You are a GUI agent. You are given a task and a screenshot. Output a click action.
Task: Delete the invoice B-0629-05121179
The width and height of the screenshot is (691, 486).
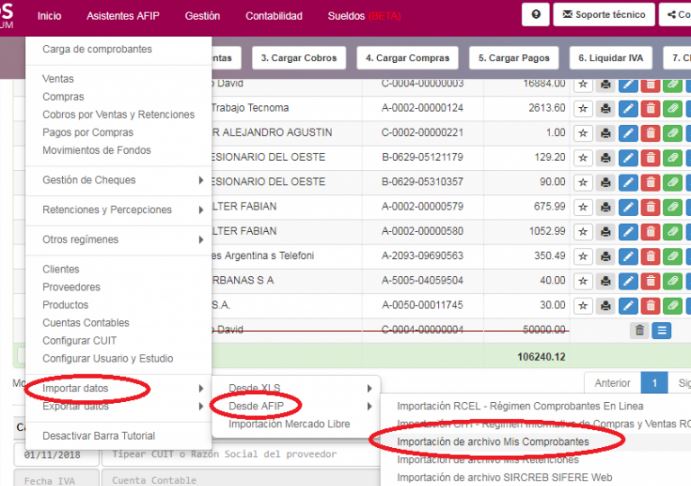coord(650,157)
